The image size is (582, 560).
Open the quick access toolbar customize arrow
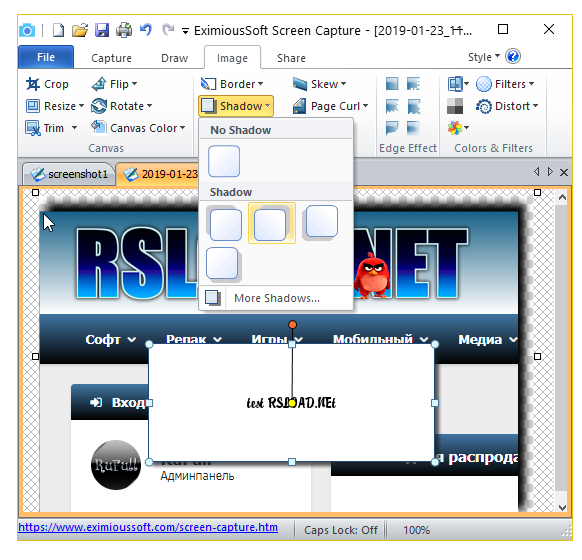pos(185,31)
